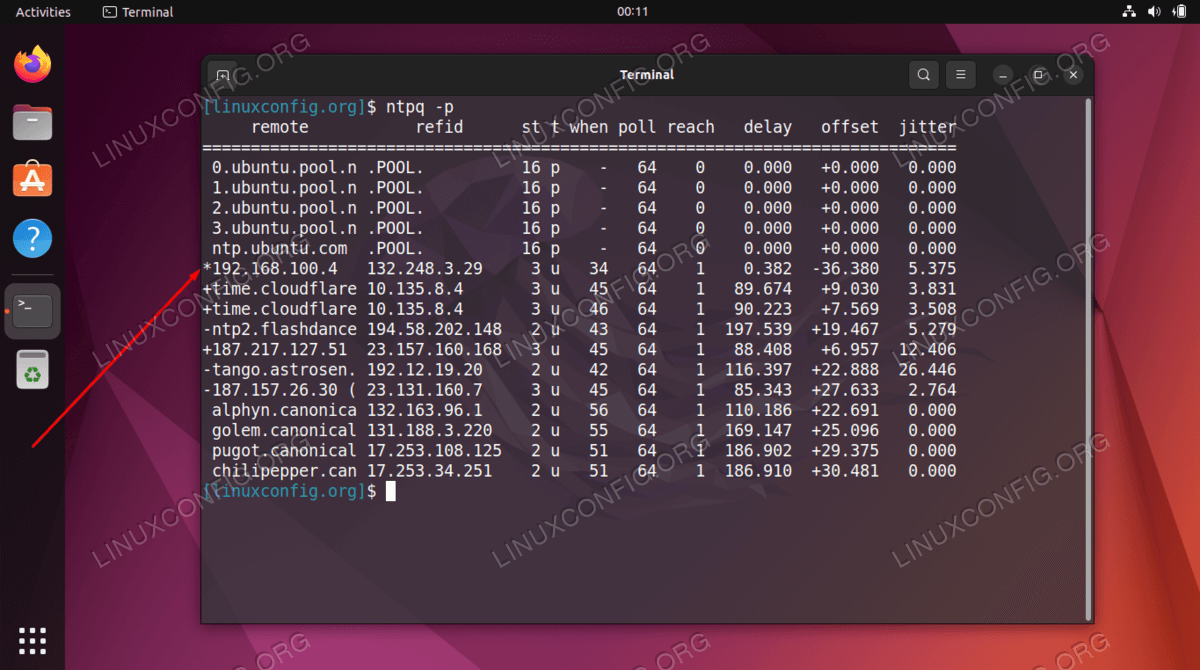This screenshot has width=1200, height=670.
Task: Click the '-ntp2.flashdance' remote entry
Action: click(x=279, y=329)
